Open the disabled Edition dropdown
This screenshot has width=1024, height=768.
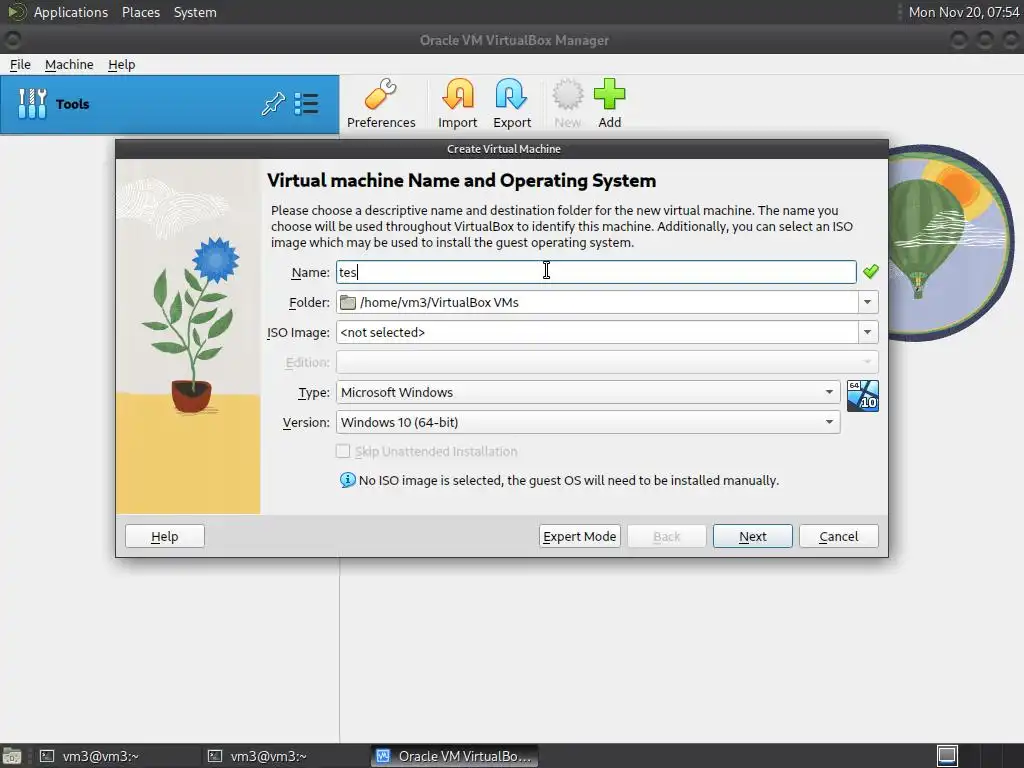click(607, 362)
